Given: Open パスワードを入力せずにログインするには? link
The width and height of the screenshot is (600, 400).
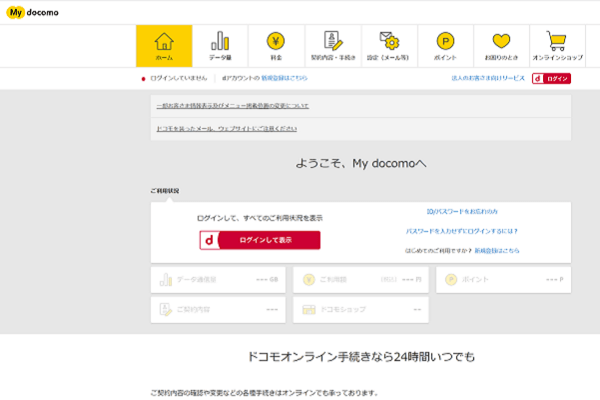Looking at the screenshot, I should click(x=462, y=231).
